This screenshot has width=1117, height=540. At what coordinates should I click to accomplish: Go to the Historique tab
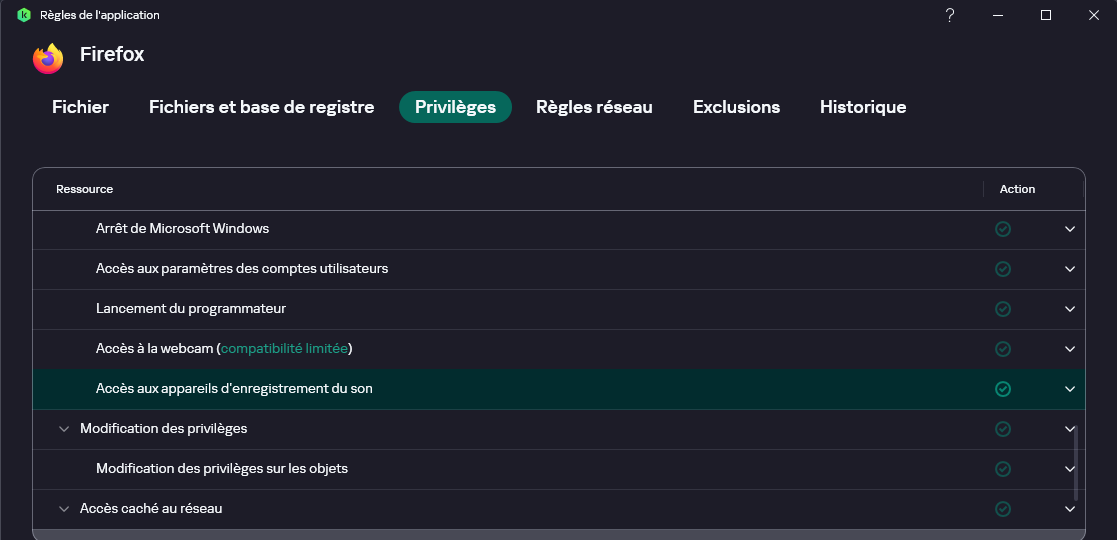(x=862, y=107)
